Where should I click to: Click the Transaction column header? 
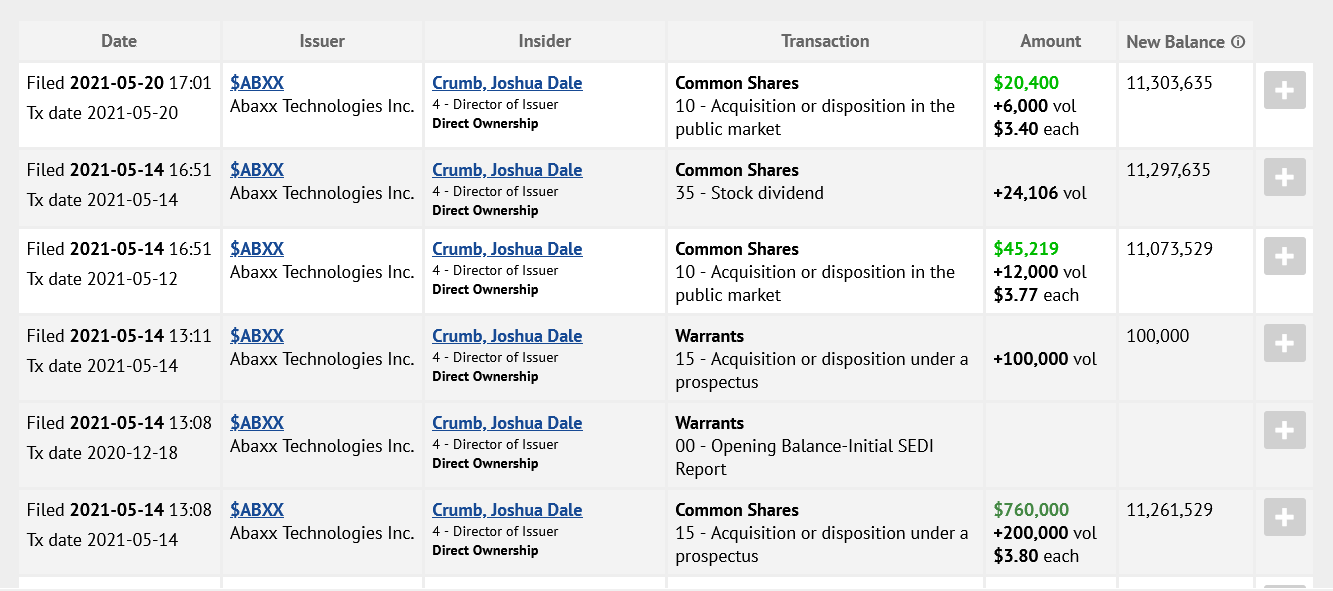(x=825, y=41)
